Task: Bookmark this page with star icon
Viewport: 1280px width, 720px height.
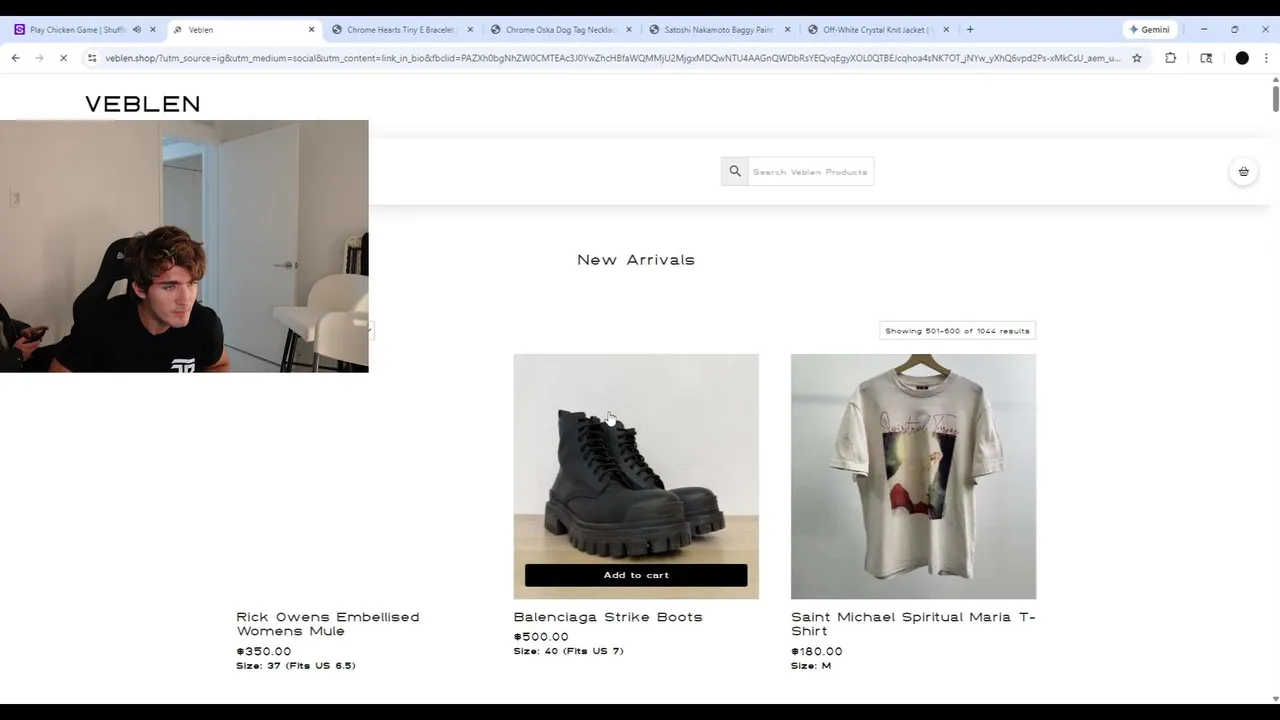Action: [1137, 58]
